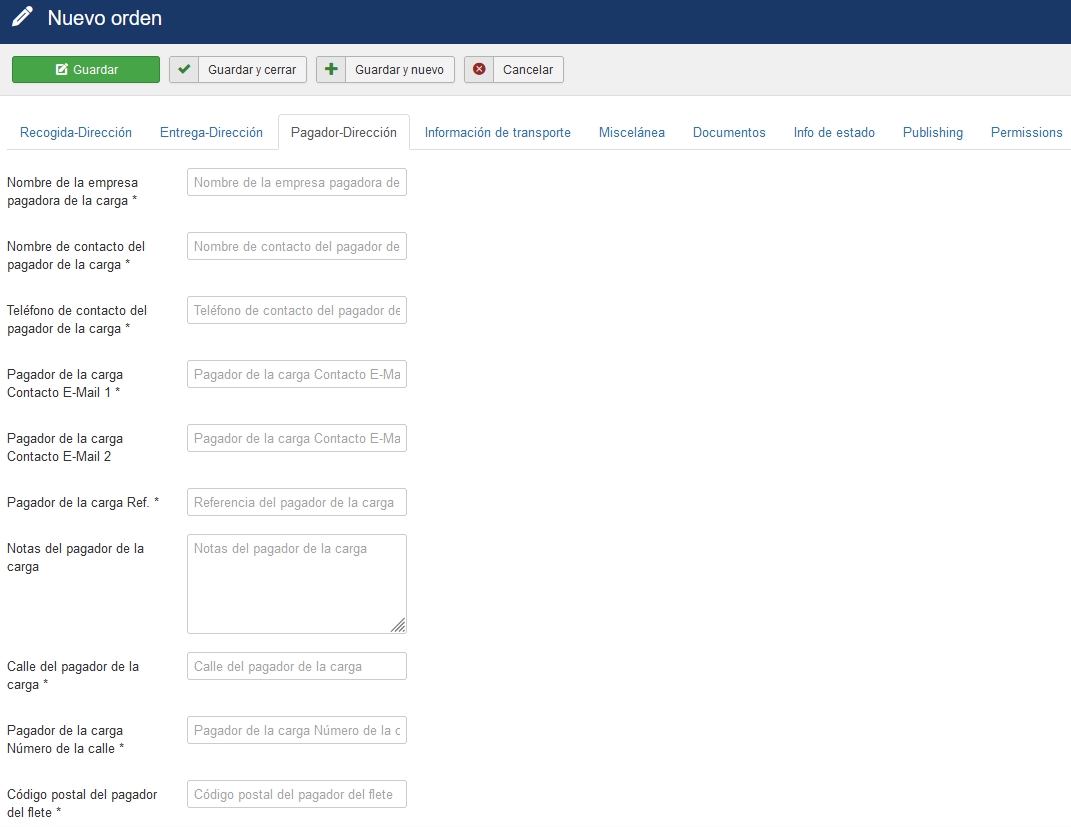Click the red X icon on Cancelar
This screenshot has height=827, width=1071.
point(479,70)
